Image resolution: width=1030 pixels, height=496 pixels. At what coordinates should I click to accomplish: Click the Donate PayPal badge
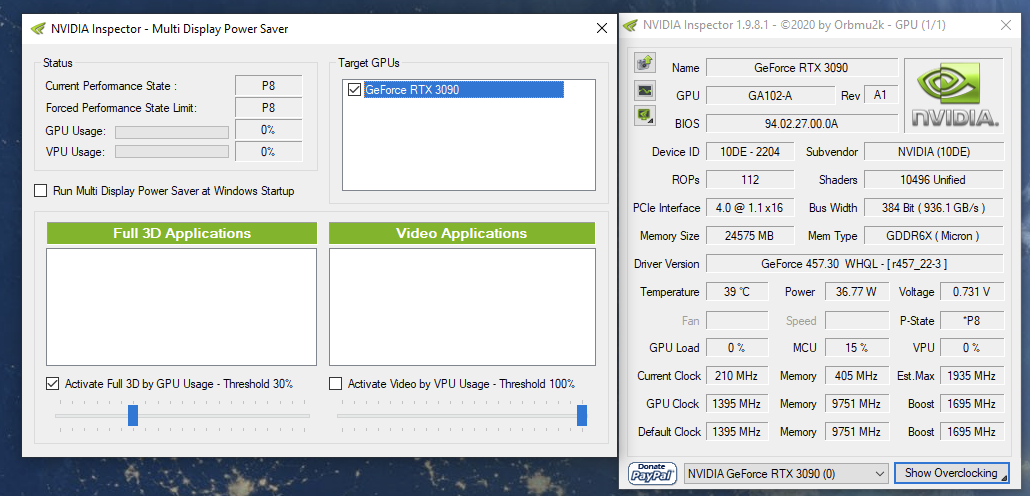pos(653,473)
